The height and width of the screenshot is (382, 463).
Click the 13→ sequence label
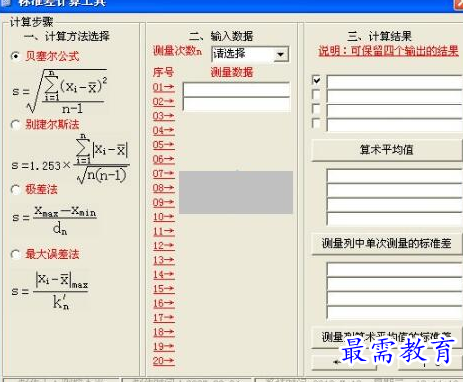click(164, 260)
